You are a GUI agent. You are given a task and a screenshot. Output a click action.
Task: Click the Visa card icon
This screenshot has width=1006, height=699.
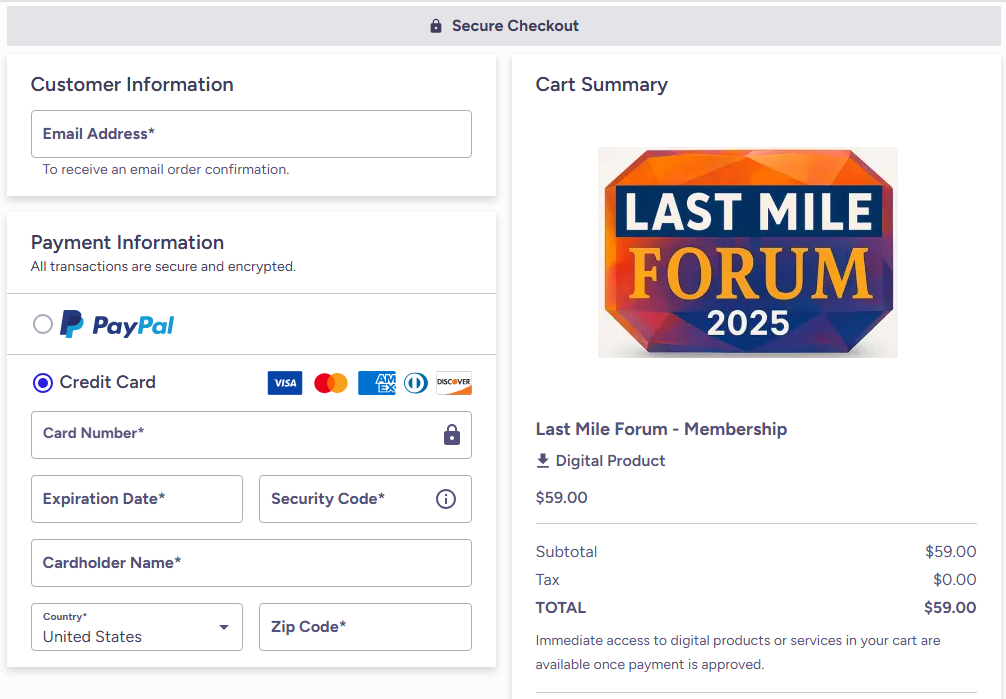pos(285,383)
